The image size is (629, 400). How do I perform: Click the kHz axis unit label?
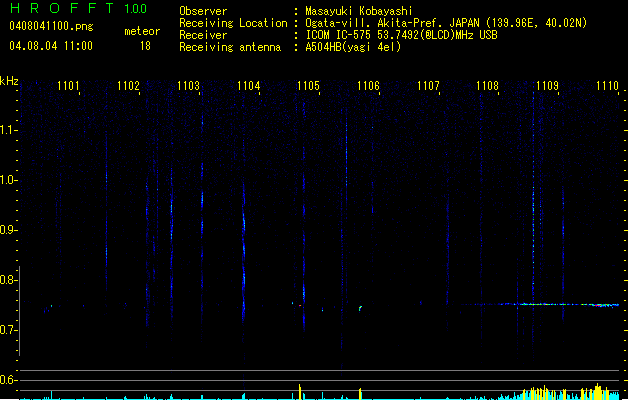9,81
